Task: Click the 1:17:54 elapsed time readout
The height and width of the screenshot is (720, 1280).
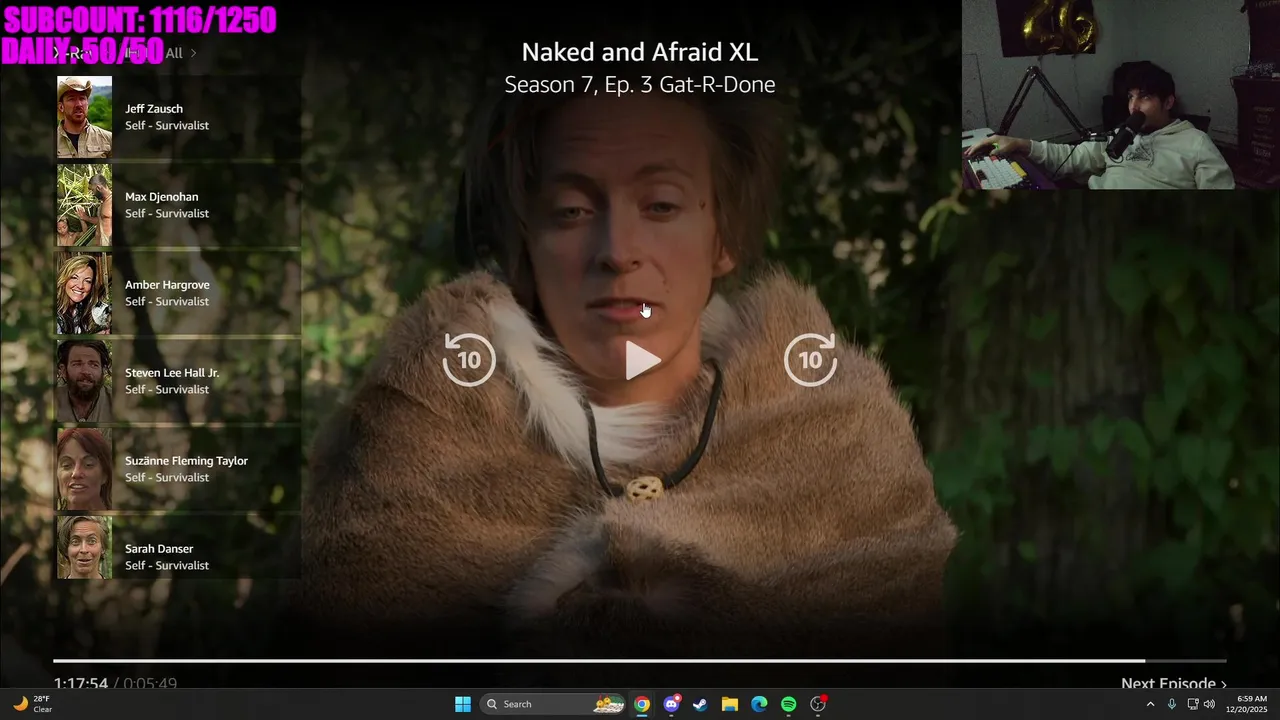Action: tap(81, 684)
